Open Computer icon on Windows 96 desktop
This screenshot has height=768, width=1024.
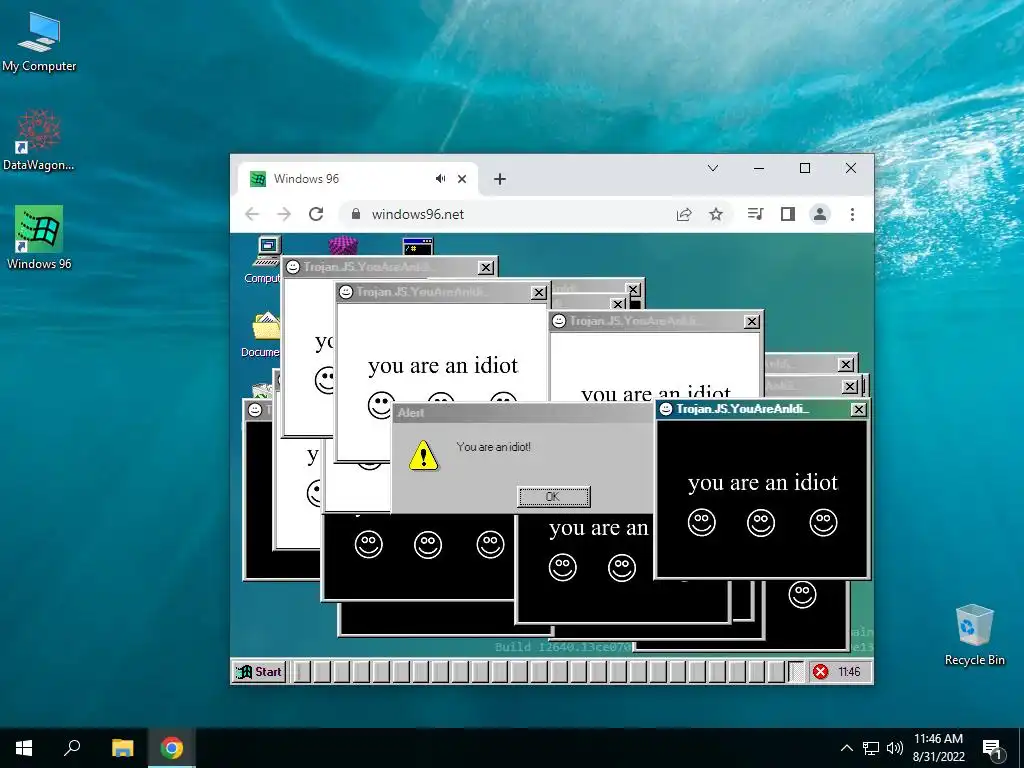click(266, 260)
